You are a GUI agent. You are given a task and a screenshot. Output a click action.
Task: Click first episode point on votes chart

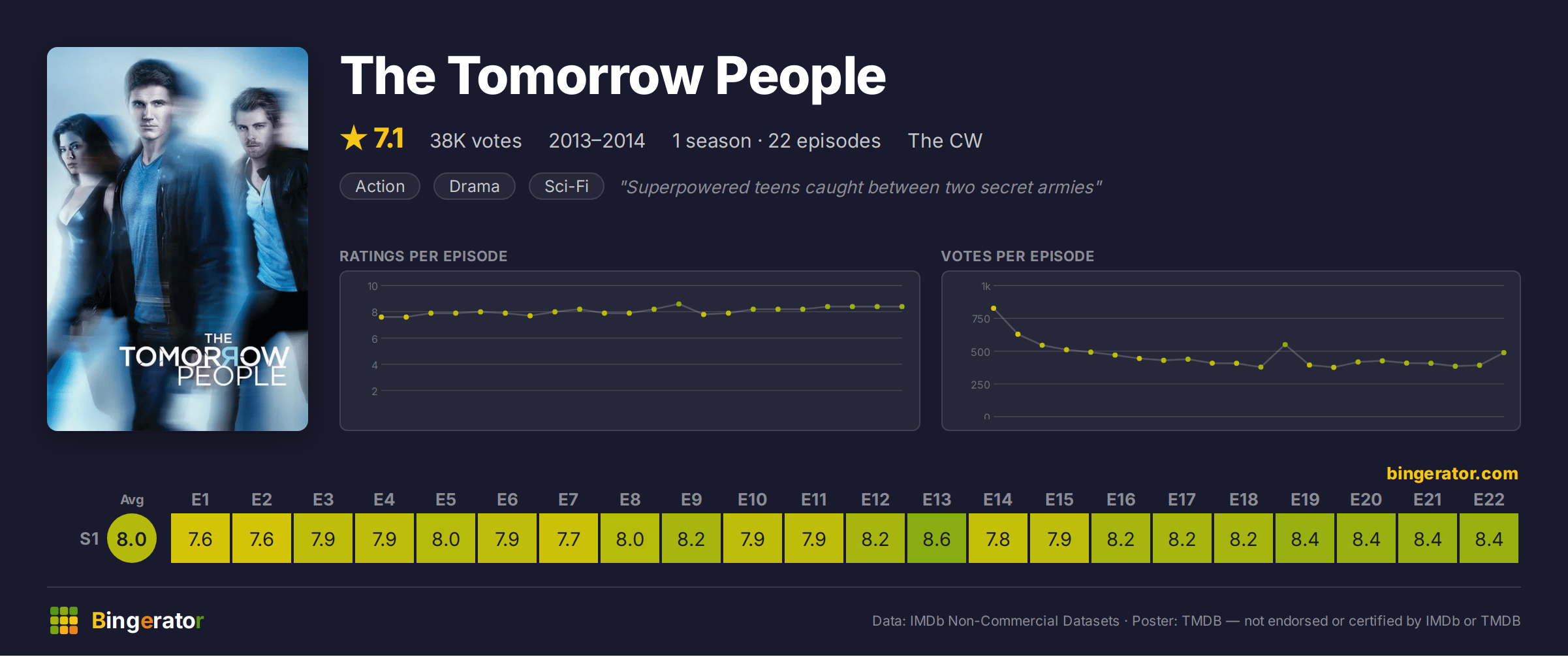[x=994, y=308]
